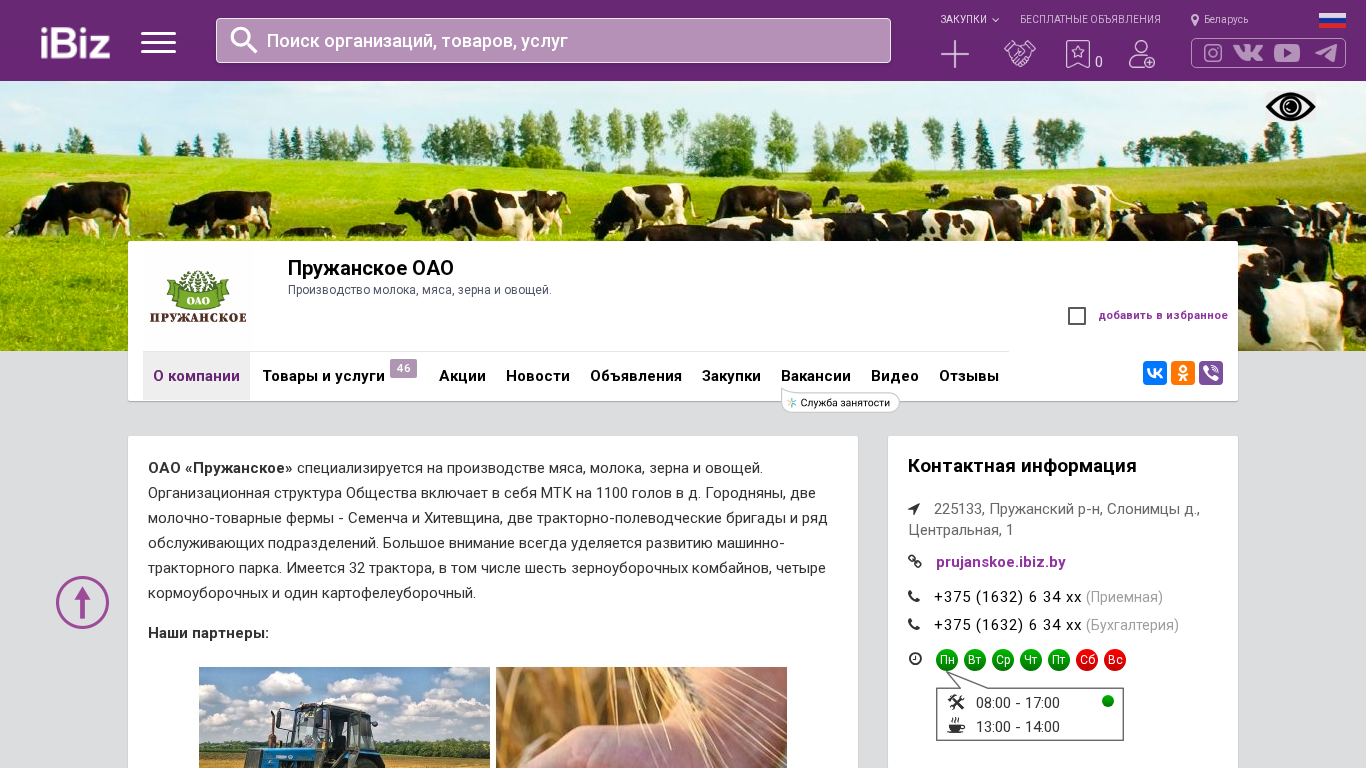Open the 'БЕСПЛАТНЫЕ ОБЪЯВЛЕНИЯ' link
1366x768 pixels.
click(1090, 20)
